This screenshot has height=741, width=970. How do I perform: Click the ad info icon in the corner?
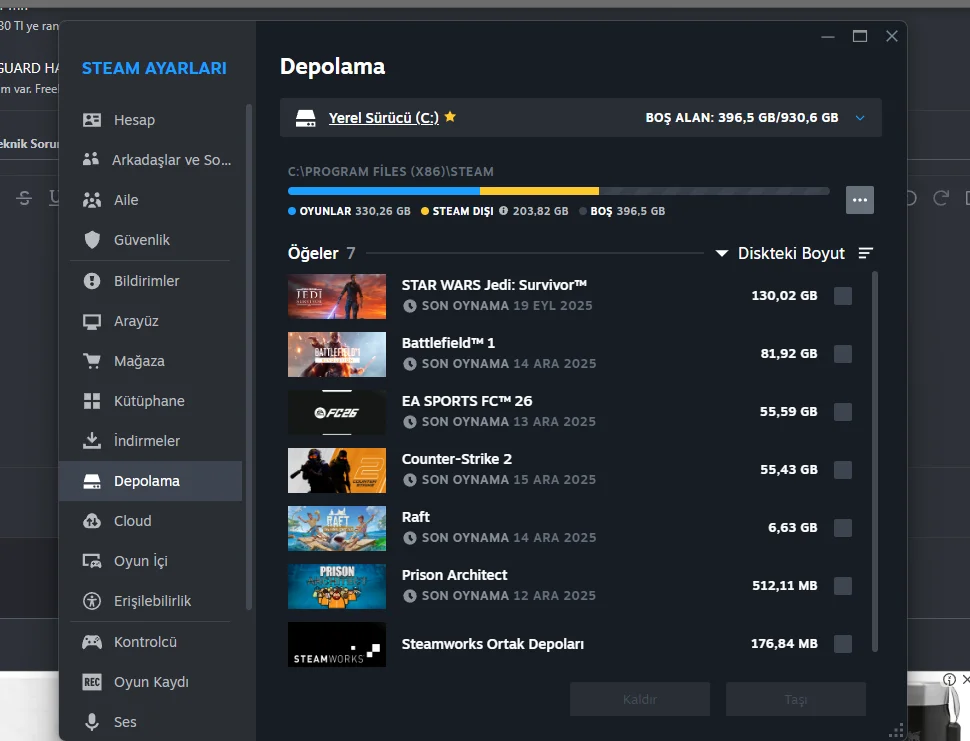(950, 680)
